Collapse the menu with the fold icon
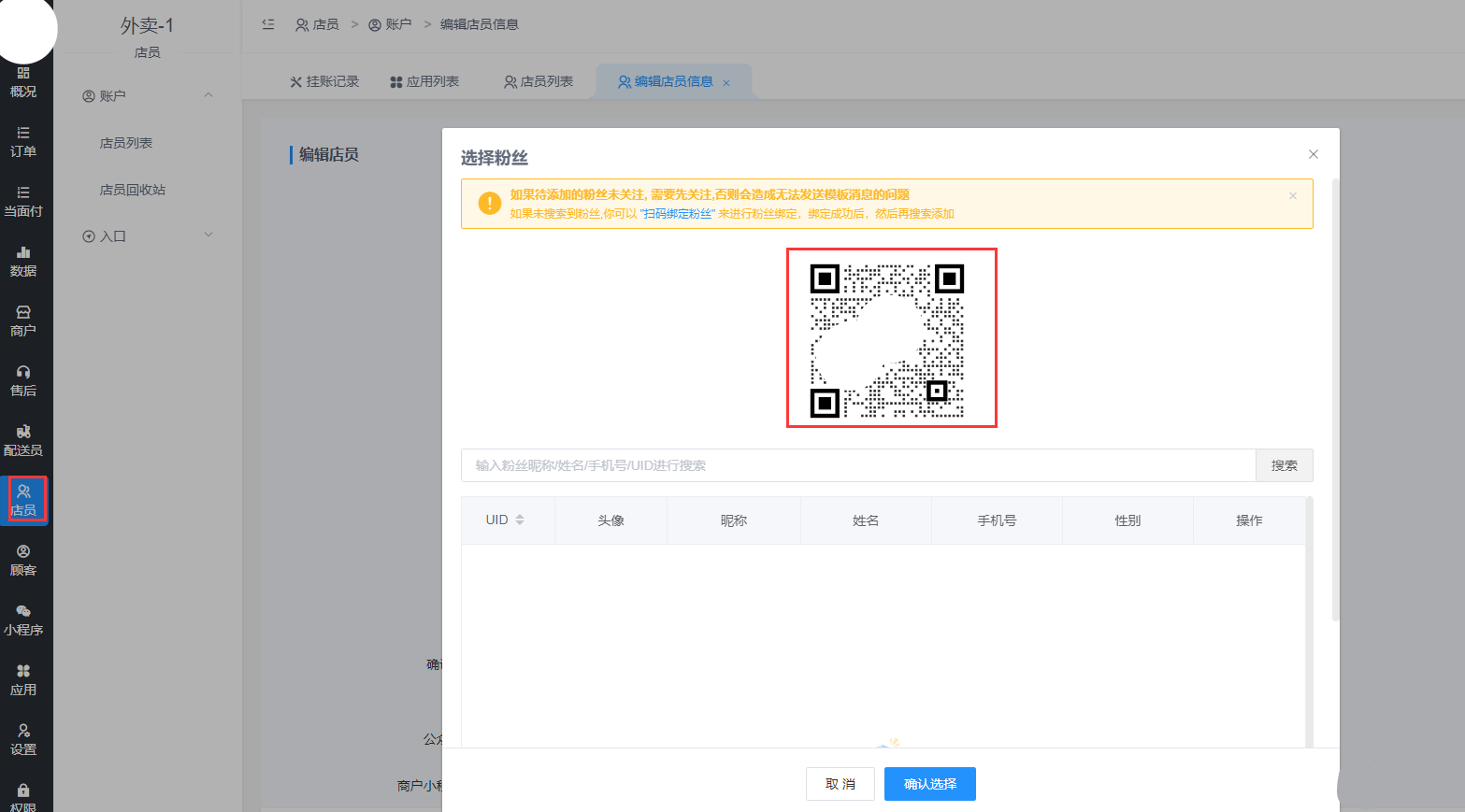The height and width of the screenshot is (812, 1465). click(268, 24)
